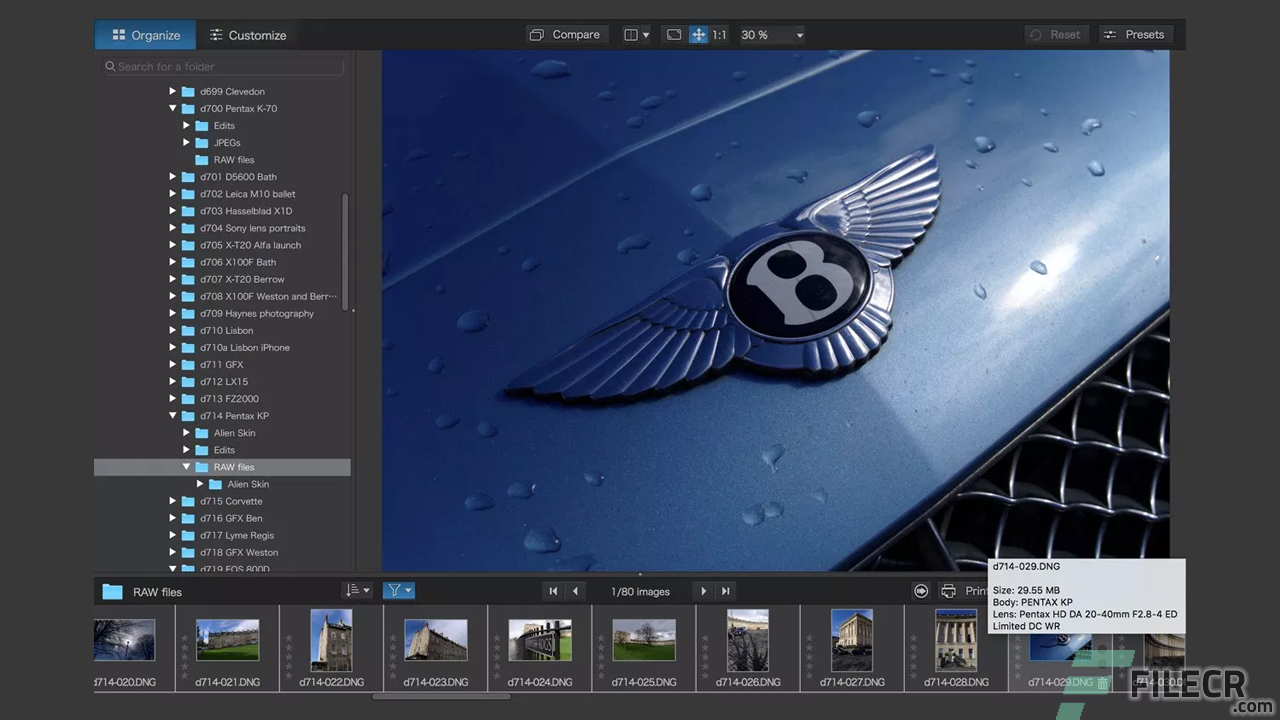
Task: Click the d710a Lisbon iPhone folder icon
Action: (187, 348)
